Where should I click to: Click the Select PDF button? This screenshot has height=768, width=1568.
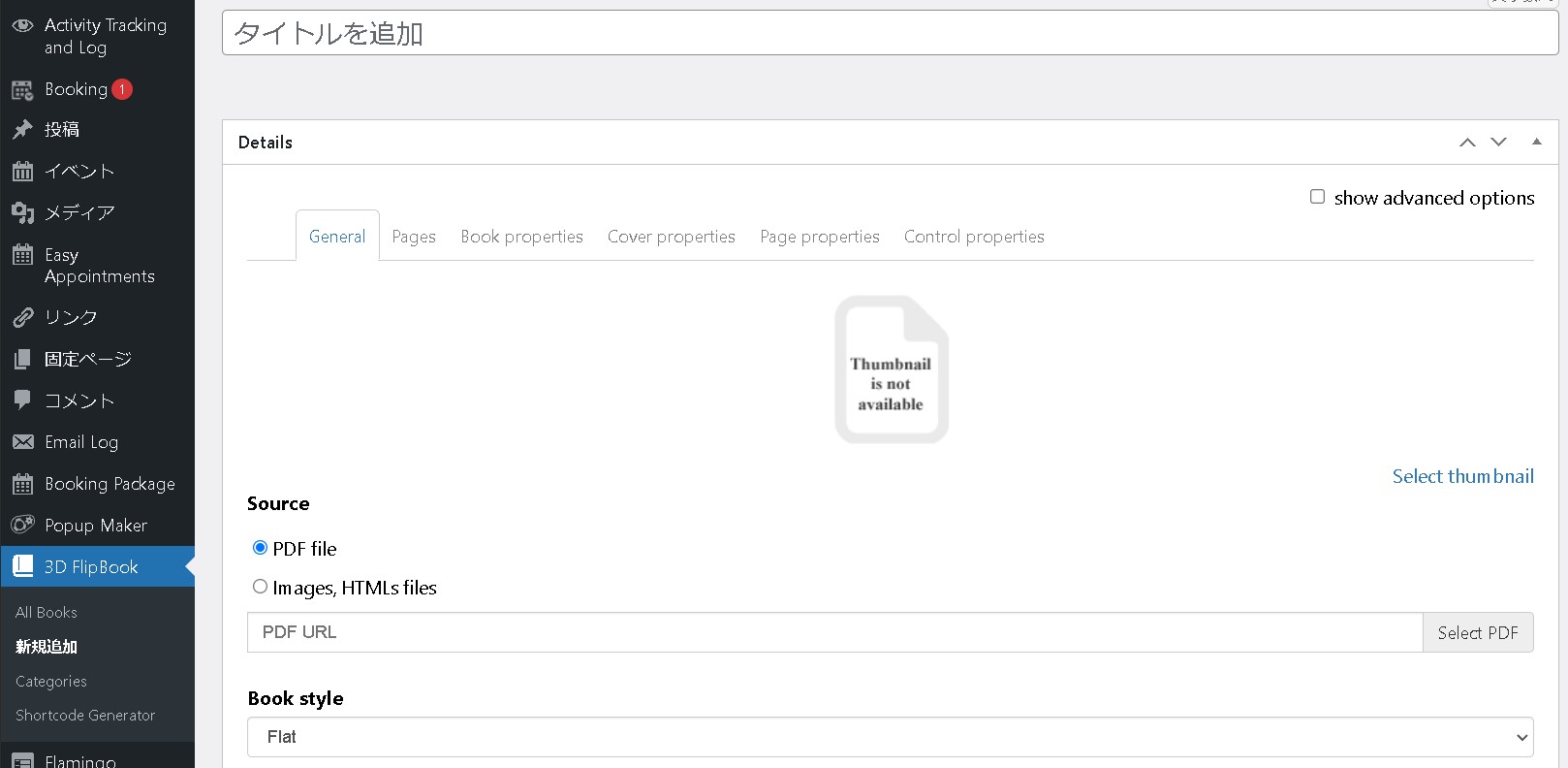coord(1477,632)
